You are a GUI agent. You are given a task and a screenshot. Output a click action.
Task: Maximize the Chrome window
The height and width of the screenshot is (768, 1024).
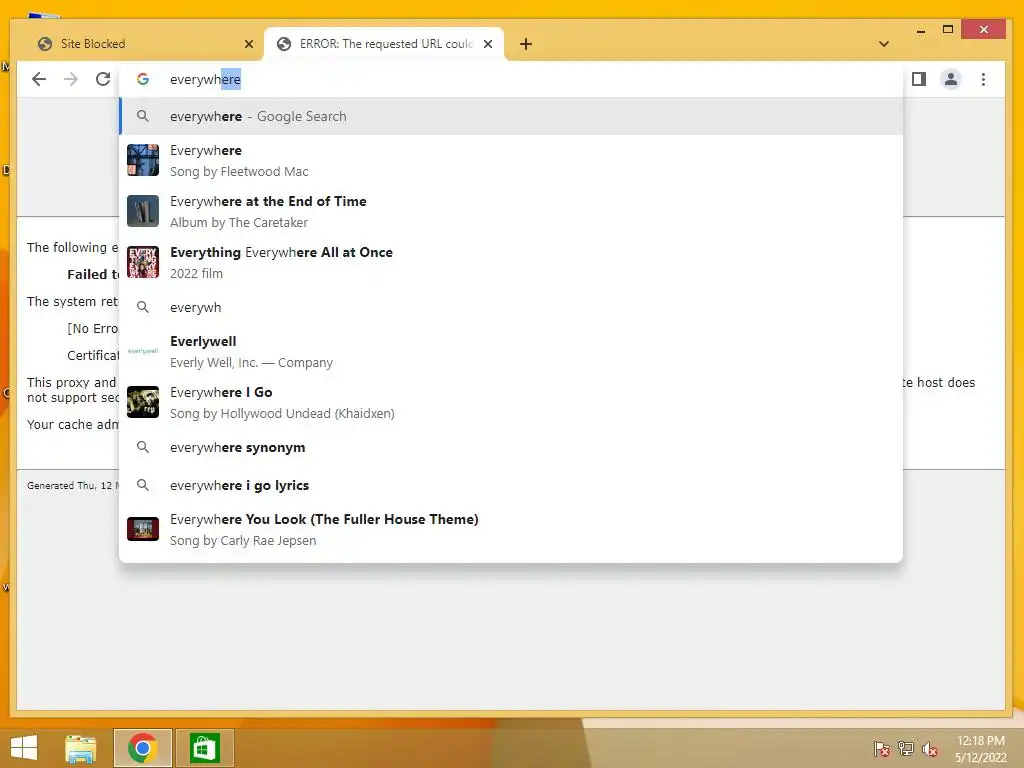[948, 29]
